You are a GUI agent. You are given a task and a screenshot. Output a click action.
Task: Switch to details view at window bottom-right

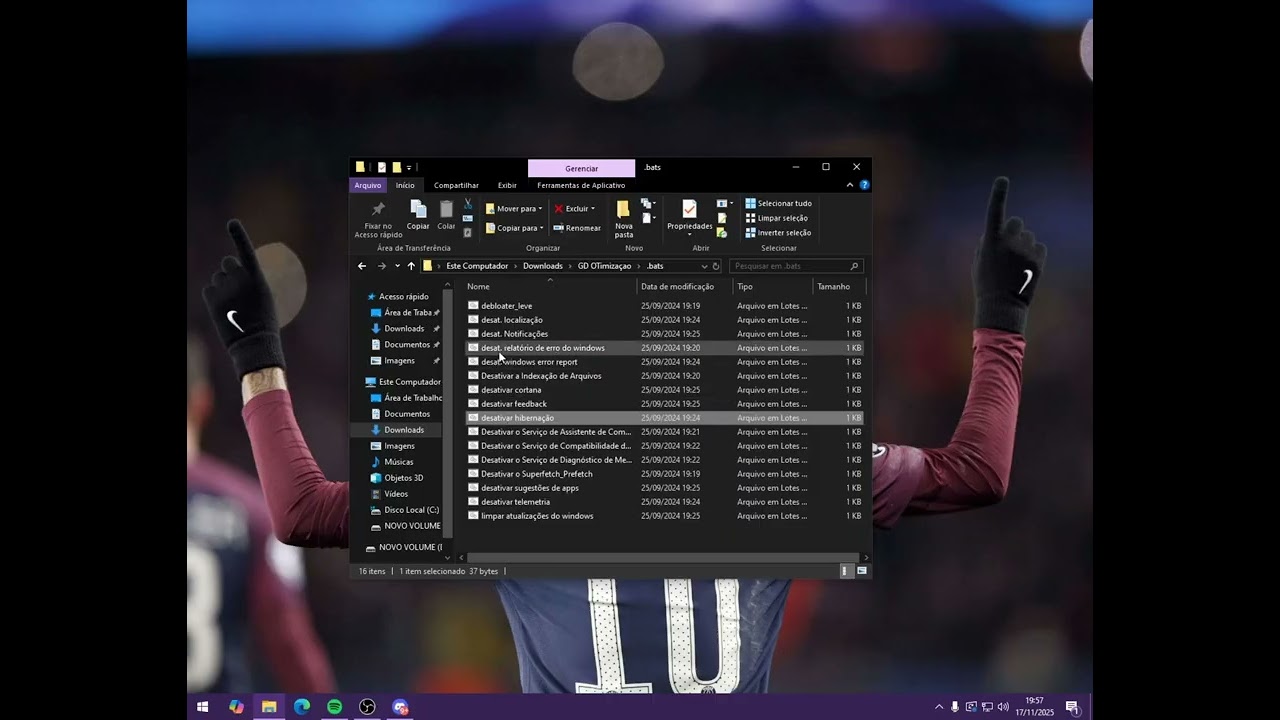(845, 571)
